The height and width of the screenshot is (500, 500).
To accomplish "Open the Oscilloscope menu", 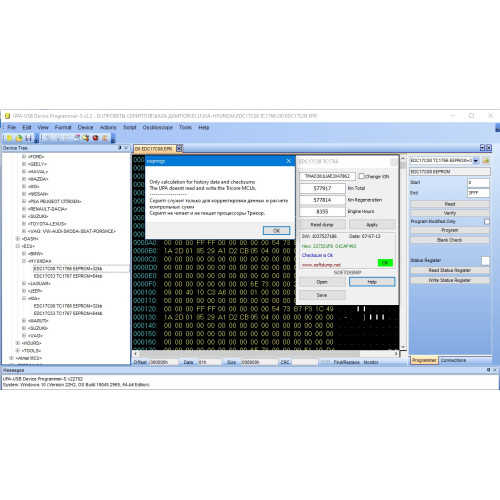I will coord(158,127).
